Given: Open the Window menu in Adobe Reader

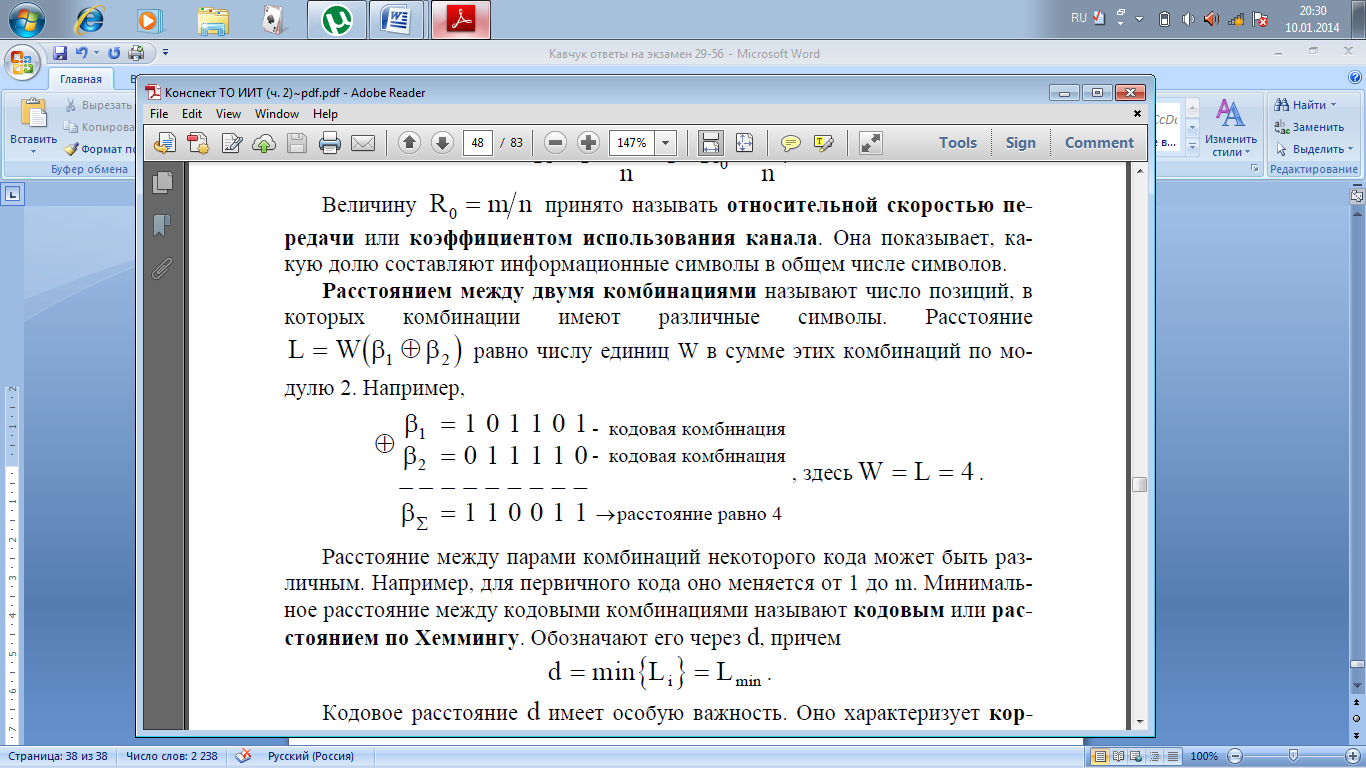Looking at the screenshot, I should (277, 114).
